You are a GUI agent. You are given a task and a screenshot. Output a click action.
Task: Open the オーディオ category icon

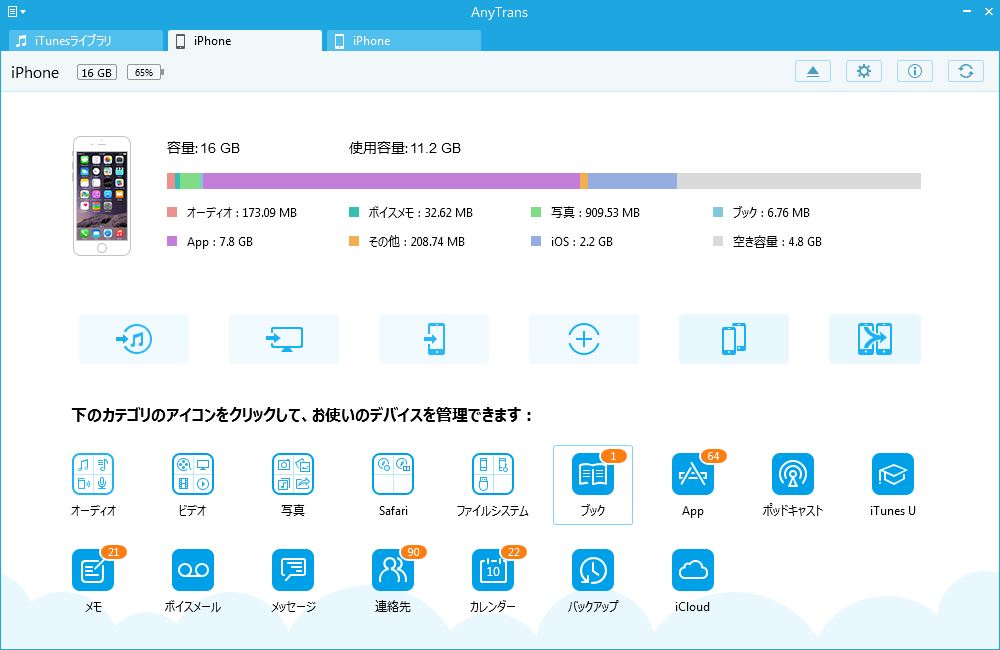93,474
